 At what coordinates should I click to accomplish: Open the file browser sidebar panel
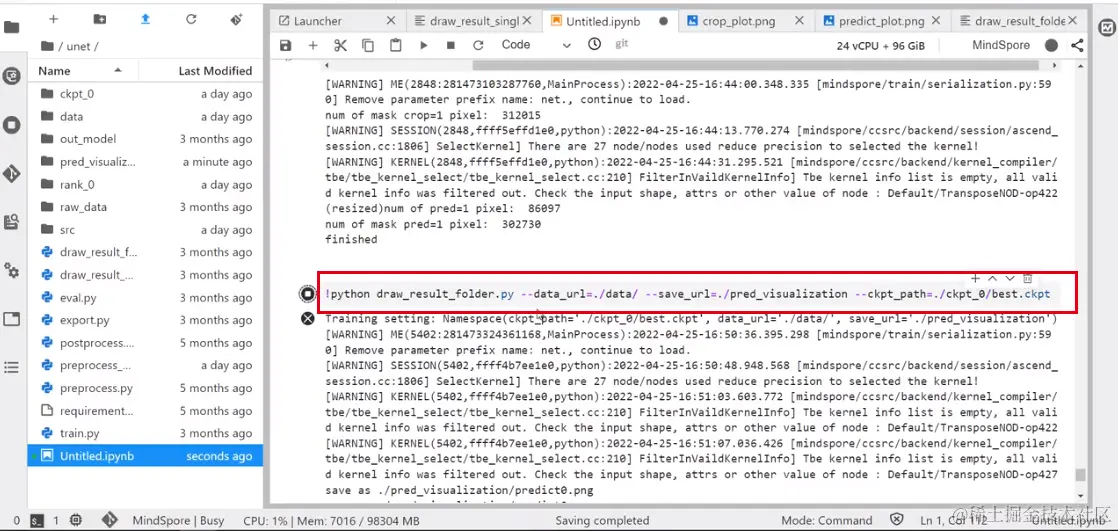(12, 28)
